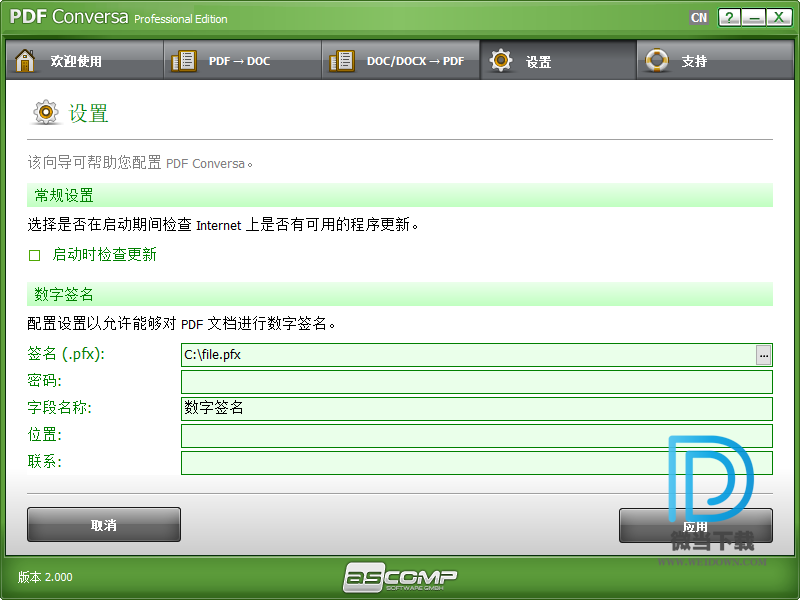The image size is (800, 600).
Task: Go to the 支持 tab
Action: (x=715, y=60)
